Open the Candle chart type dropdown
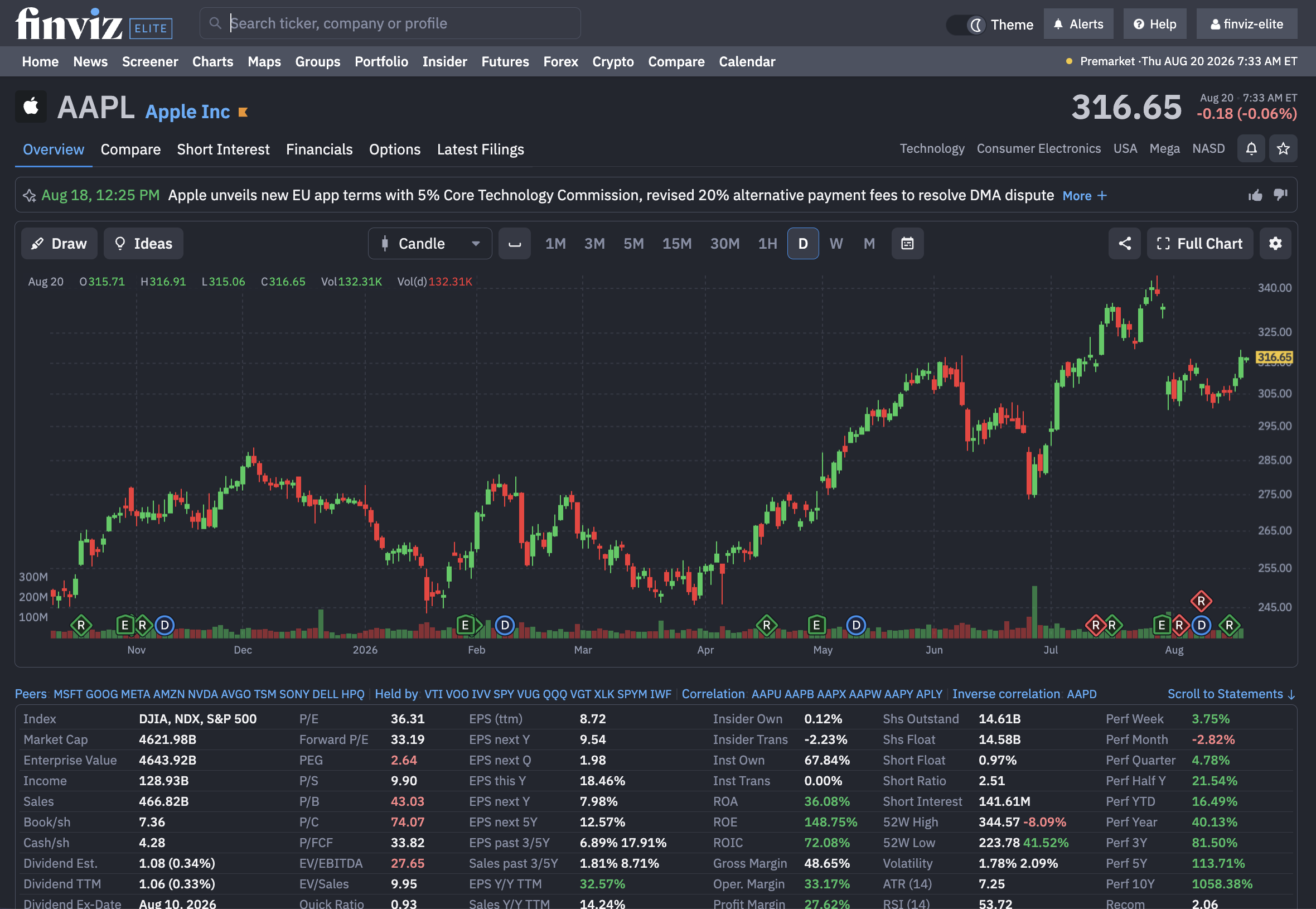The height and width of the screenshot is (909, 1316). (x=430, y=244)
